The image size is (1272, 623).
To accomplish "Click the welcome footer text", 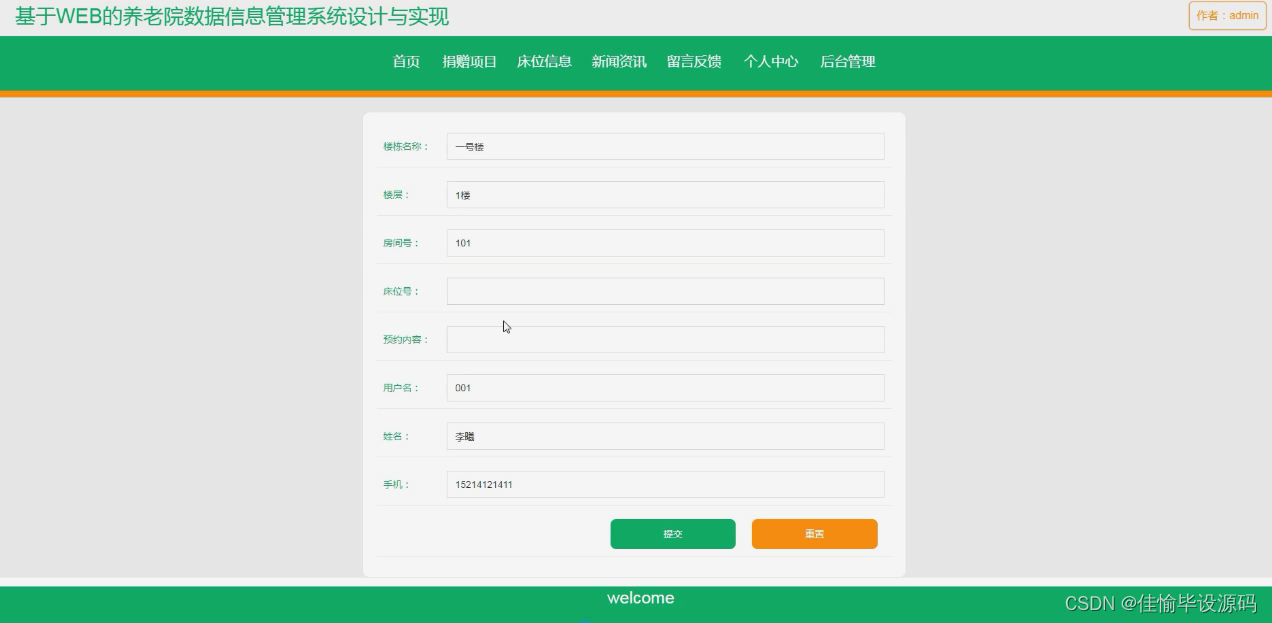I will click(640, 598).
